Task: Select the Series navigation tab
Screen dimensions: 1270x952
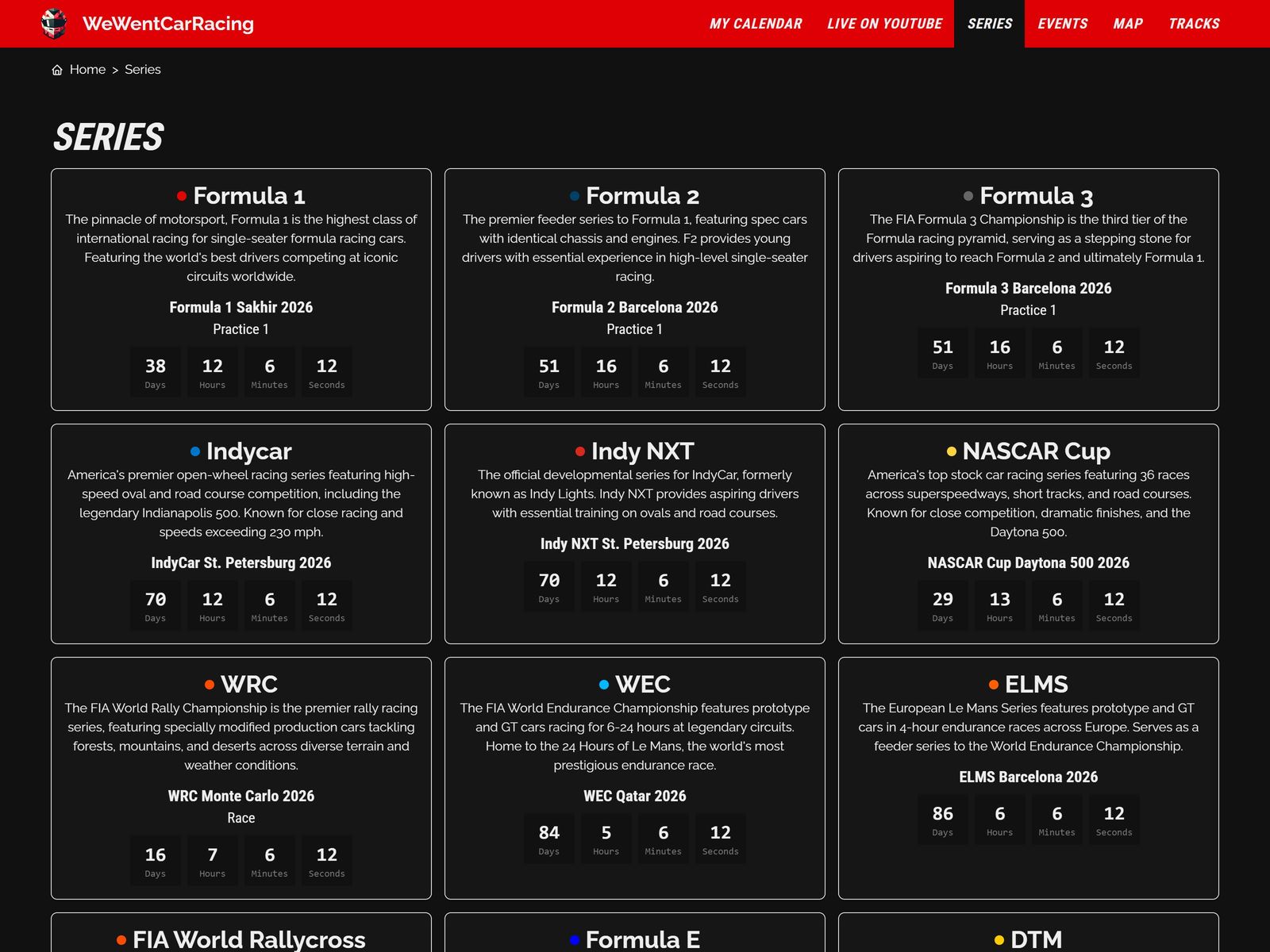Action: click(990, 24)
